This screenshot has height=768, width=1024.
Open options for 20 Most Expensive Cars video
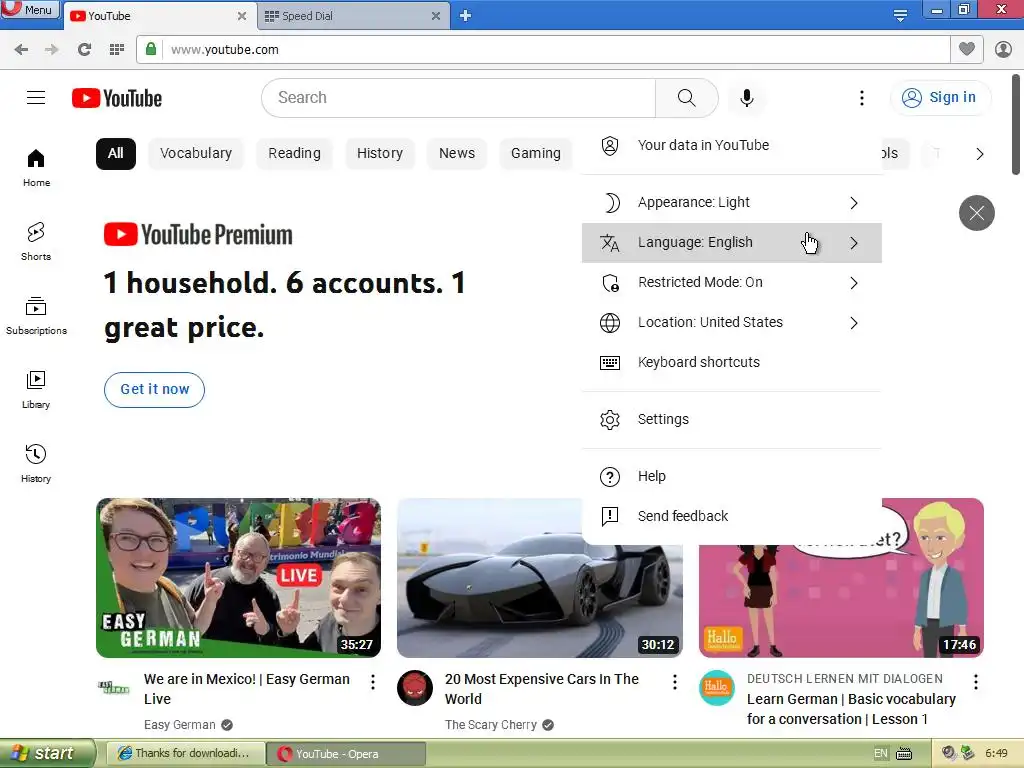[674, 682]
